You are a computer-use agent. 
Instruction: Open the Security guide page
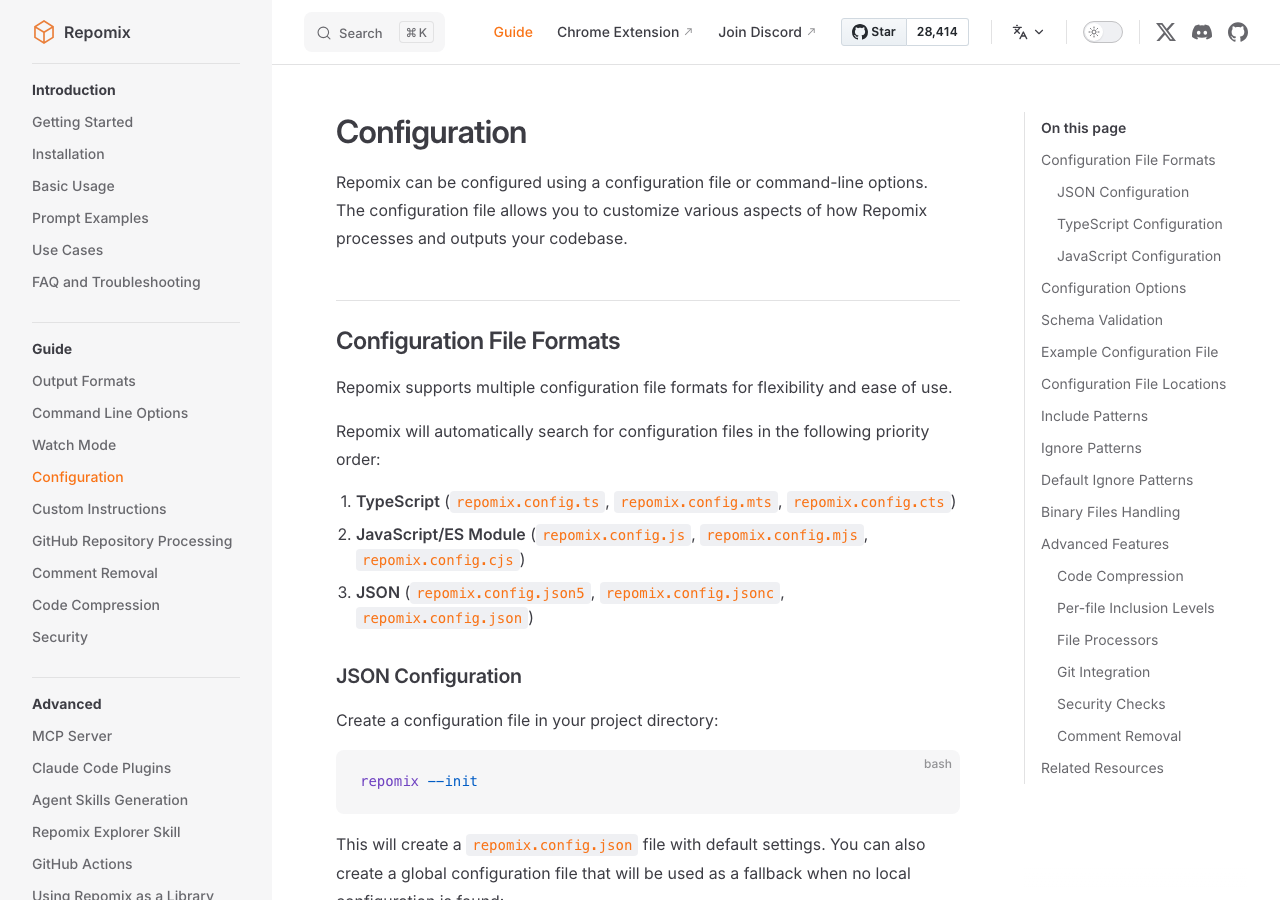coord(60,637)
